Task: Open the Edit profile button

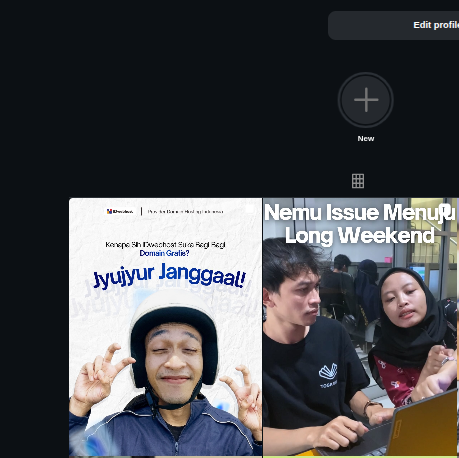Action: click(x=394, y=25)
